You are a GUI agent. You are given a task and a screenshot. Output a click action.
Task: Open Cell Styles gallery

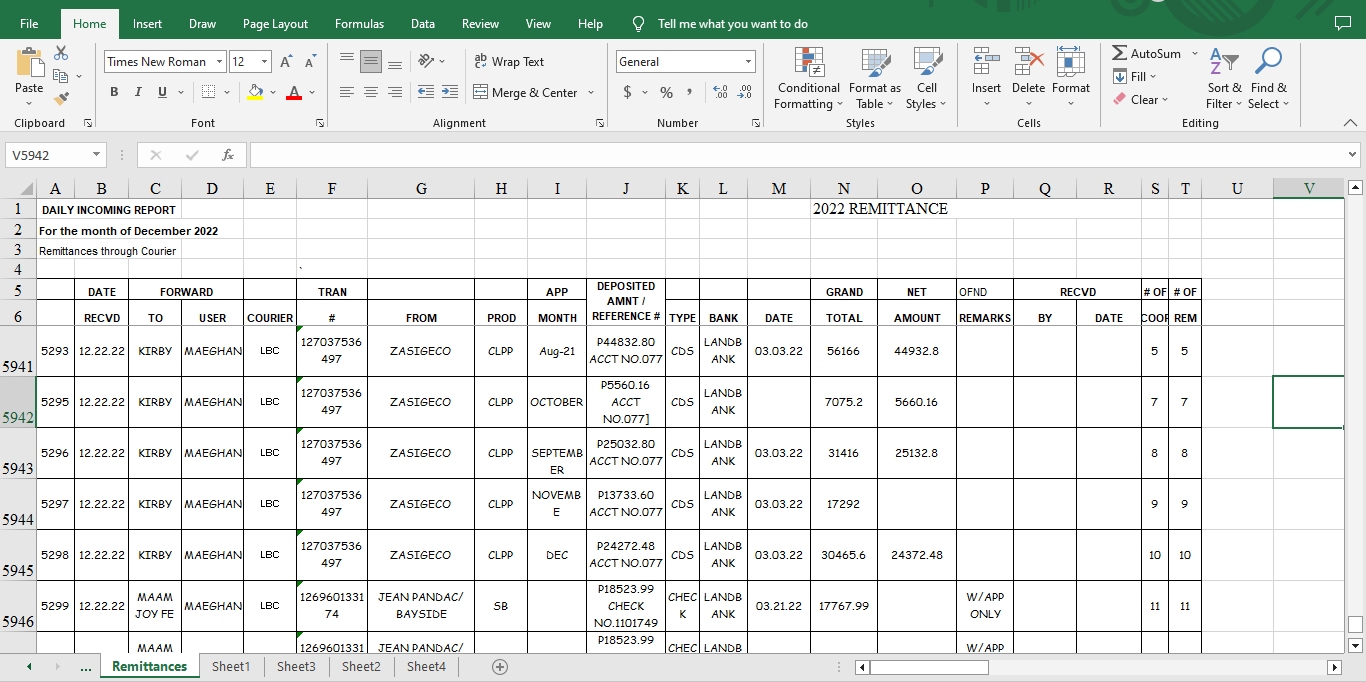(927, 78)
